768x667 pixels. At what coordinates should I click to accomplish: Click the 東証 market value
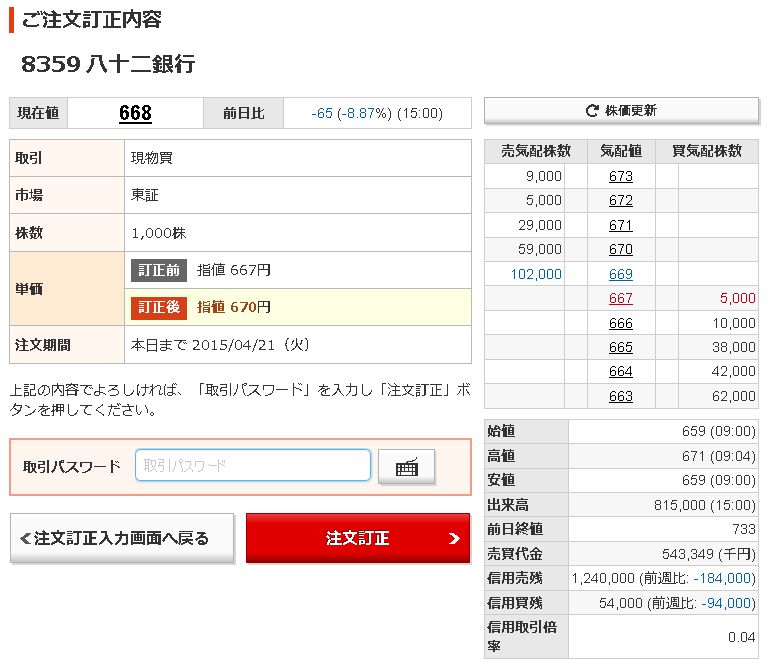144,195
